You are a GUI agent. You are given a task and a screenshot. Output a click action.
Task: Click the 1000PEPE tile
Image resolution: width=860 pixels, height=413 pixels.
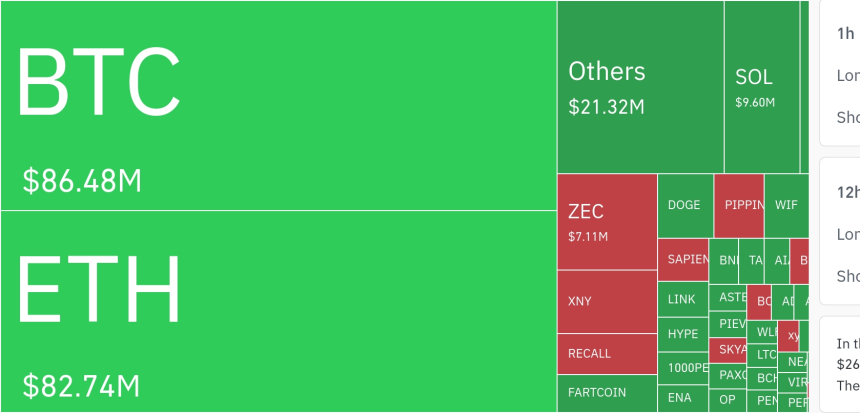tap(682, 367)
